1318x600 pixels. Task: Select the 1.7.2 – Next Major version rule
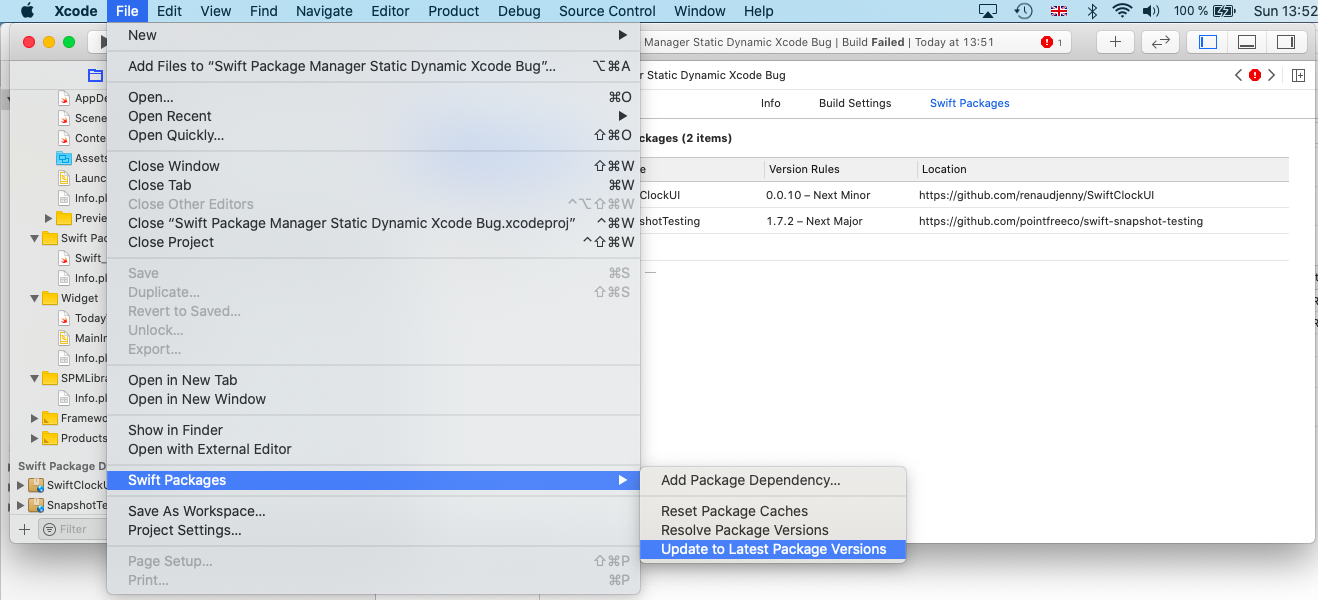click(815, 221)
